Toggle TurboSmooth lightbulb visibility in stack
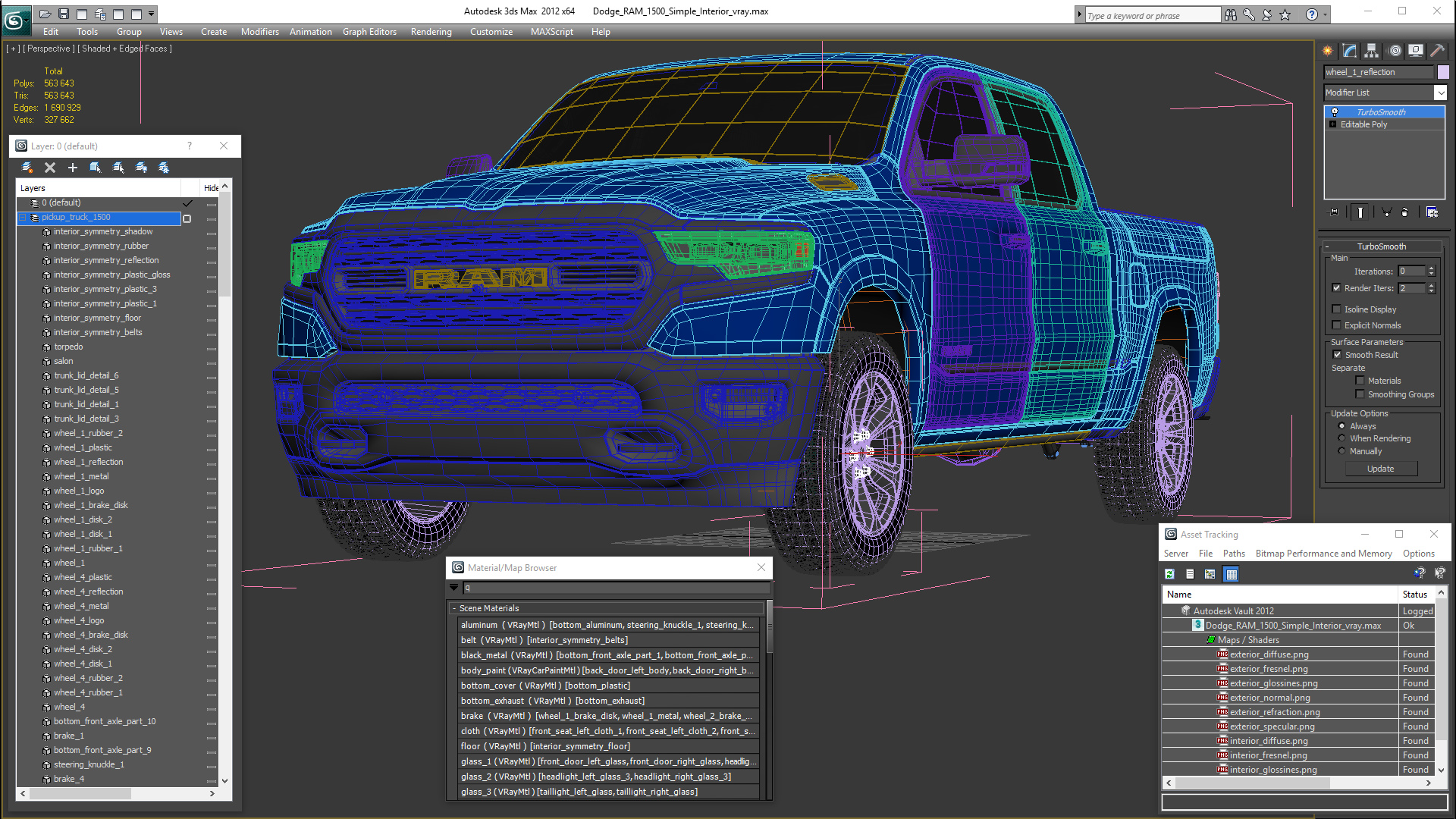Viewport: 1456px width, 819px height. point(1335,112)
